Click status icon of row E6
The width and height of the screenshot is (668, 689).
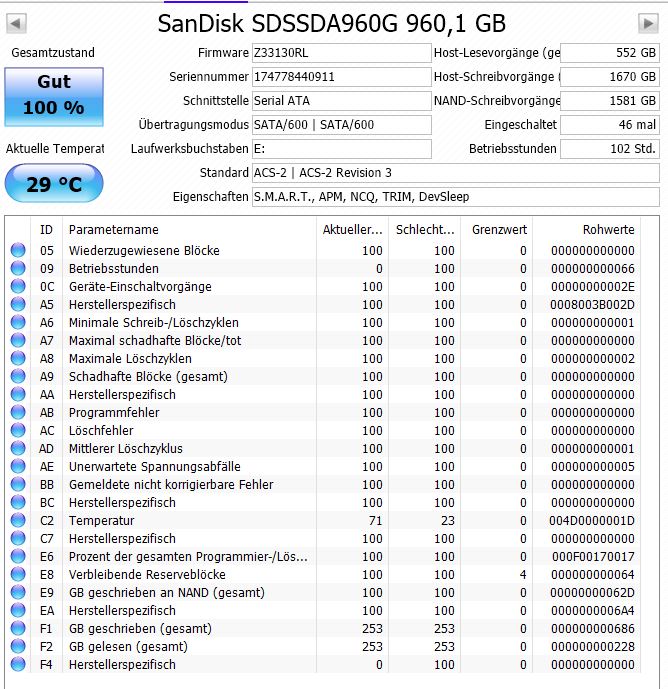18,556
